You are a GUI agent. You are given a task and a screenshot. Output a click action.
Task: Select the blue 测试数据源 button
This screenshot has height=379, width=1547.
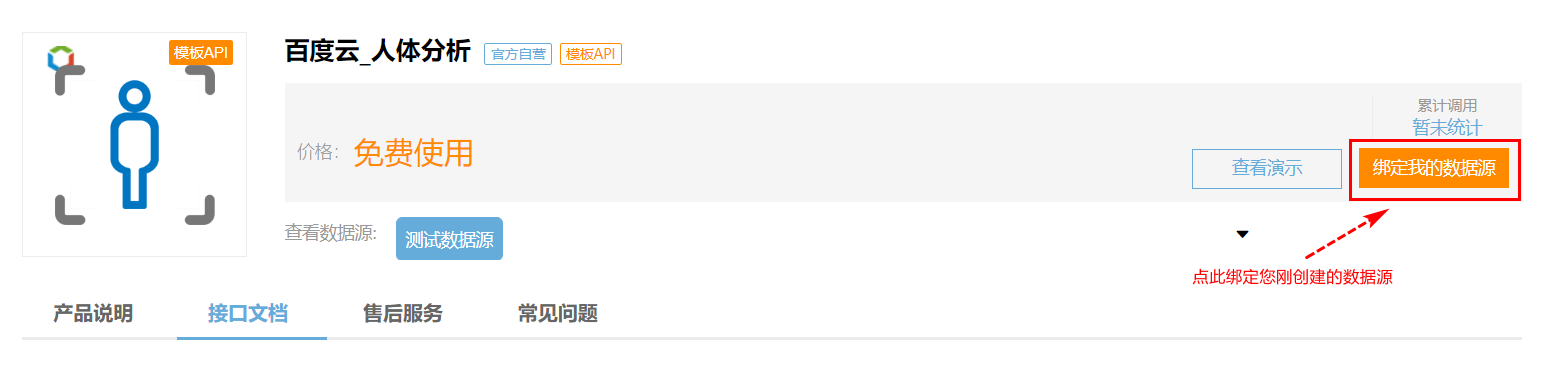pos(449,239)
